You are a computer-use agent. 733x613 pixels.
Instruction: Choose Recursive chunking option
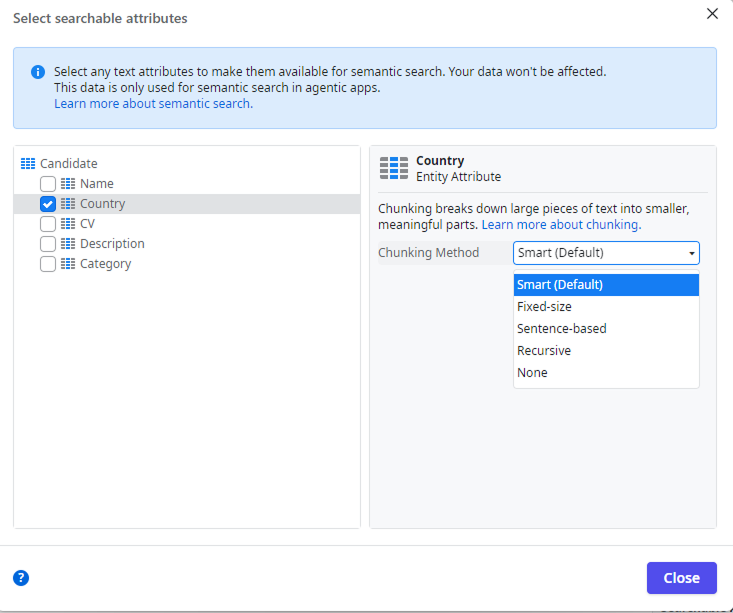click(606, 351)
